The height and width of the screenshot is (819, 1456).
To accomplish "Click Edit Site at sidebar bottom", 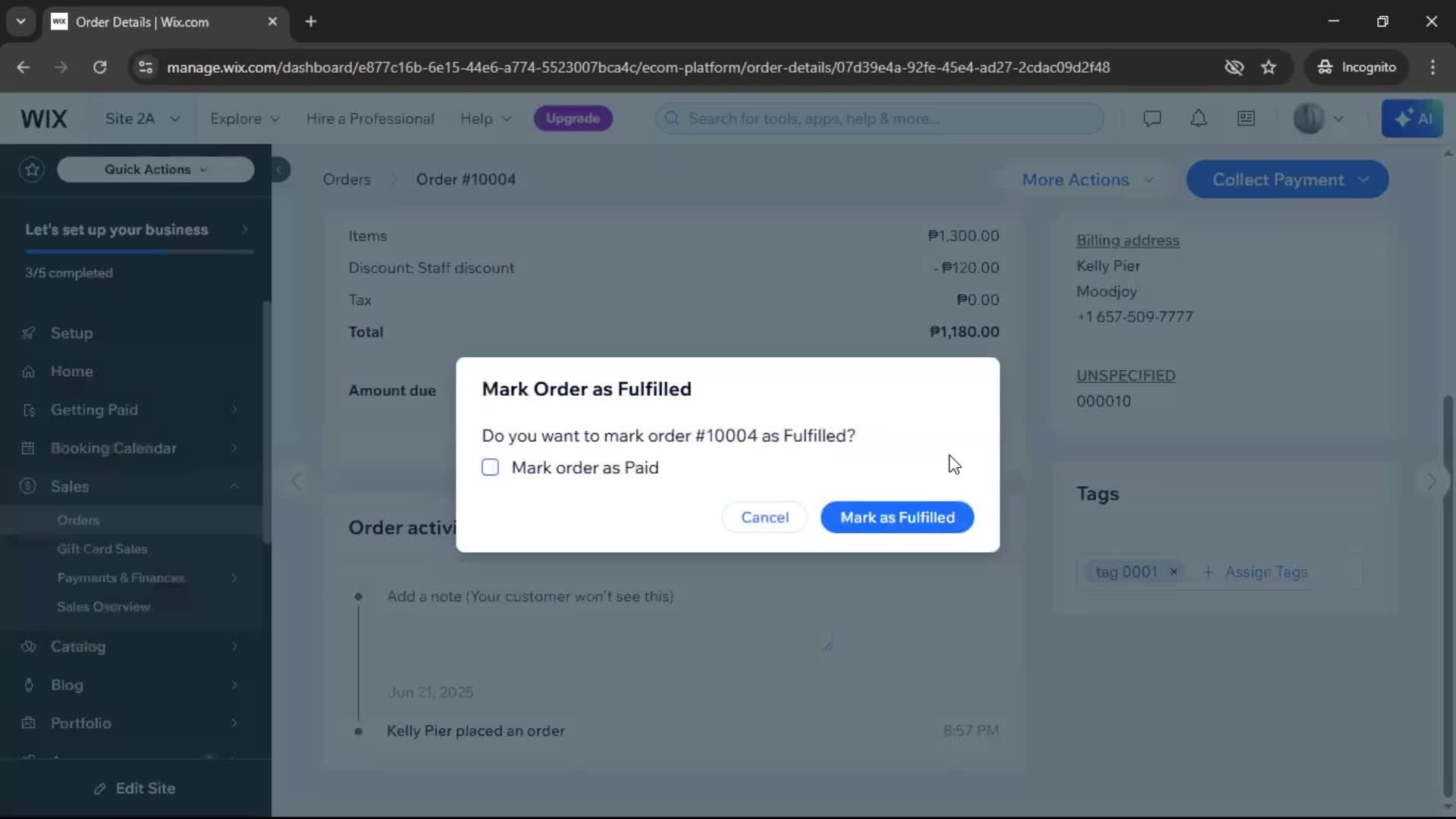I will pyautogui.click(x=135, y=789).
